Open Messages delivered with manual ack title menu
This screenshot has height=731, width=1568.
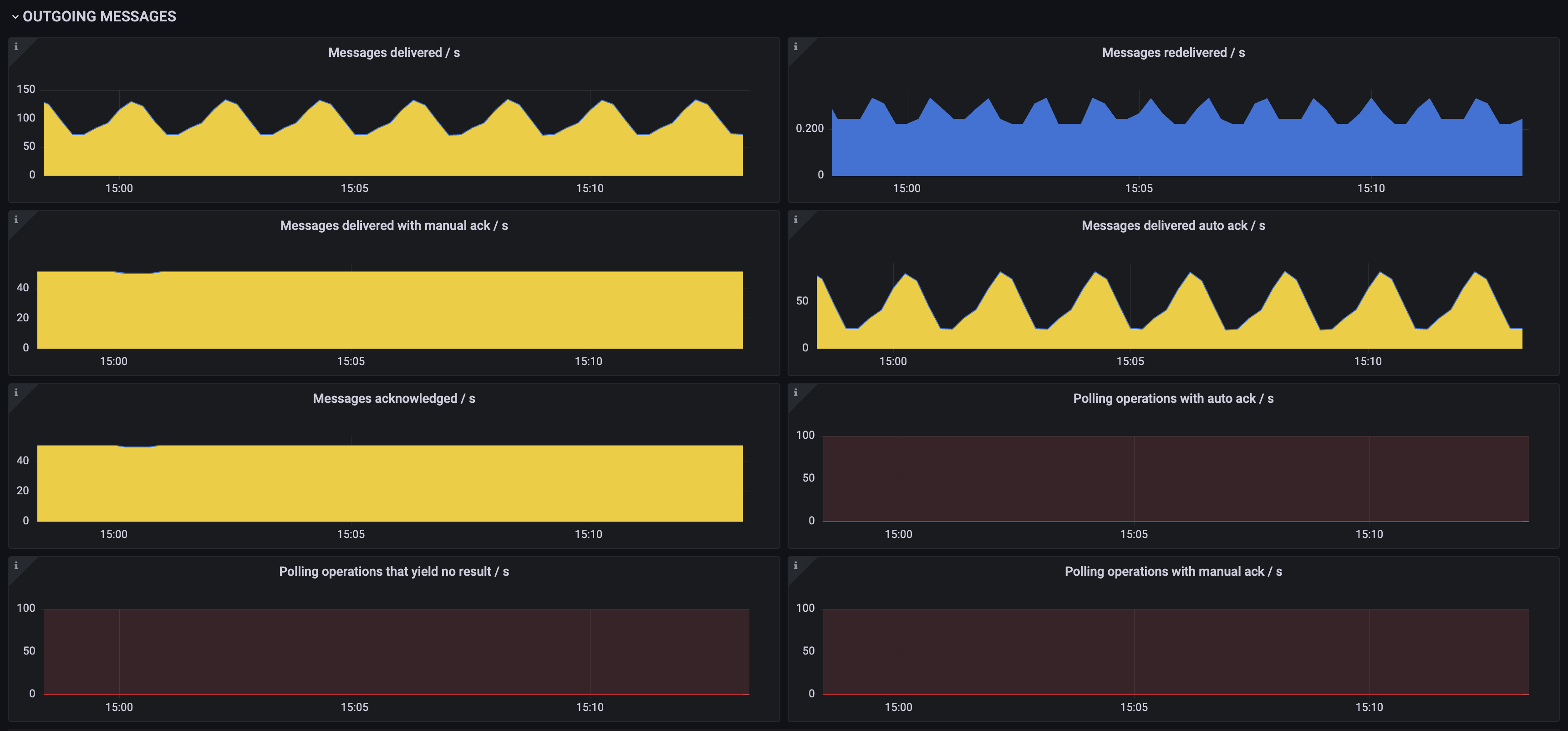394,226
